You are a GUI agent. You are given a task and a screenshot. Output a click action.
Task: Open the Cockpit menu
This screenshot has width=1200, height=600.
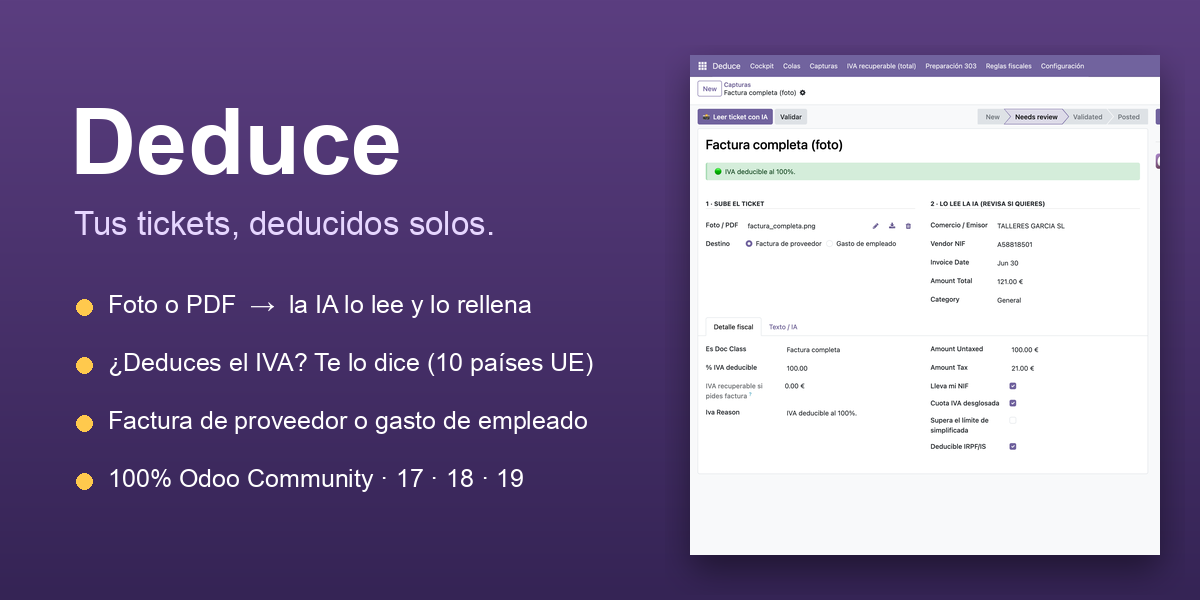pos(762,66)
